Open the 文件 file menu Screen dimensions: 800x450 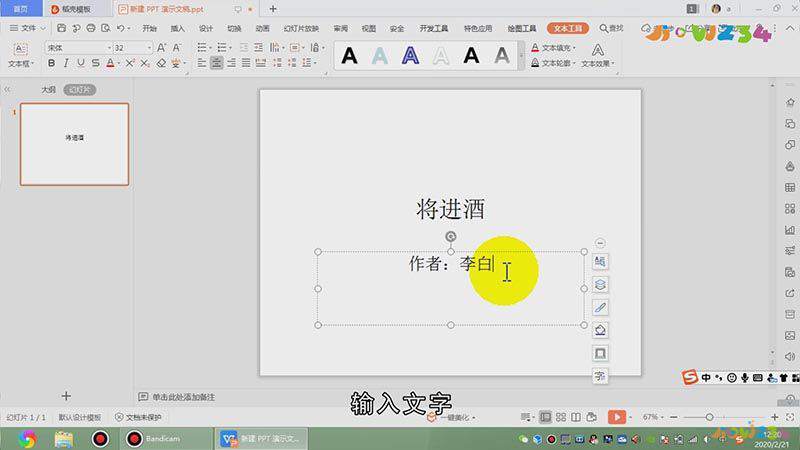[x=28, y=28]
